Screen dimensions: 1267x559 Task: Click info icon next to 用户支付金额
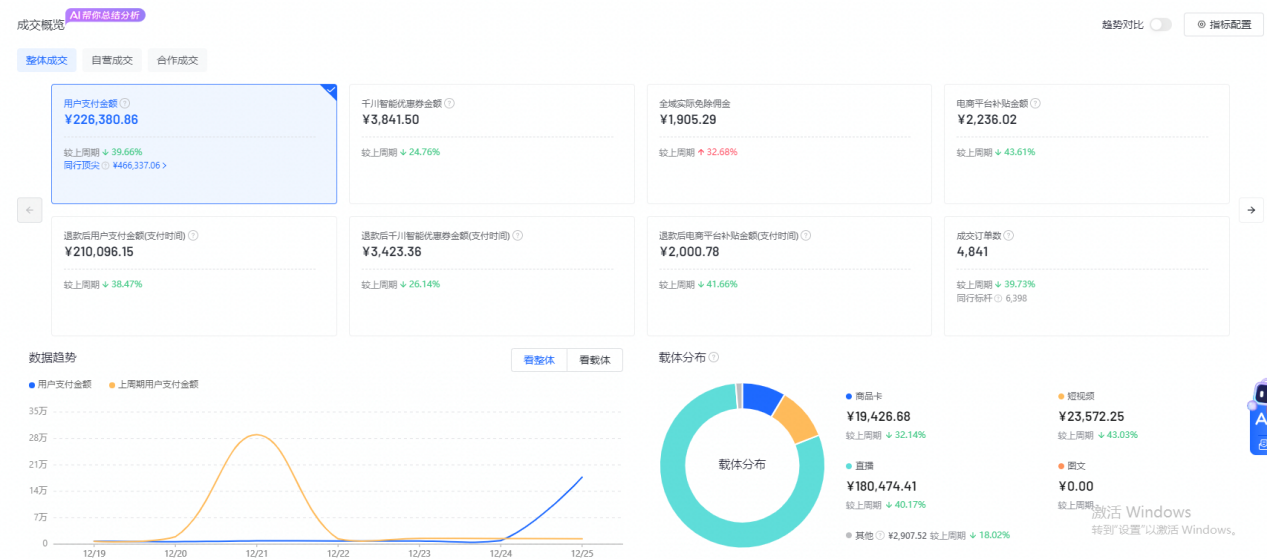click(x=125, y=103)
